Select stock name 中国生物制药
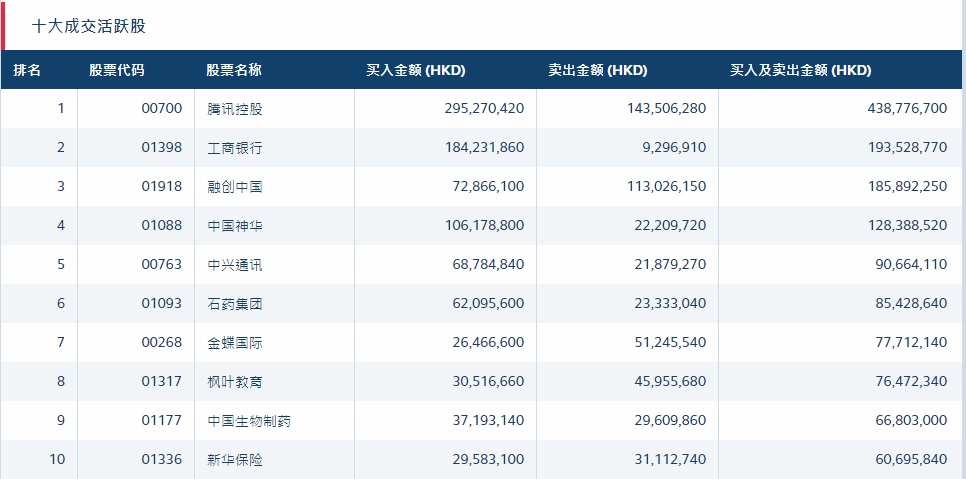The image size is (966, 479). [x=249, y=421]
